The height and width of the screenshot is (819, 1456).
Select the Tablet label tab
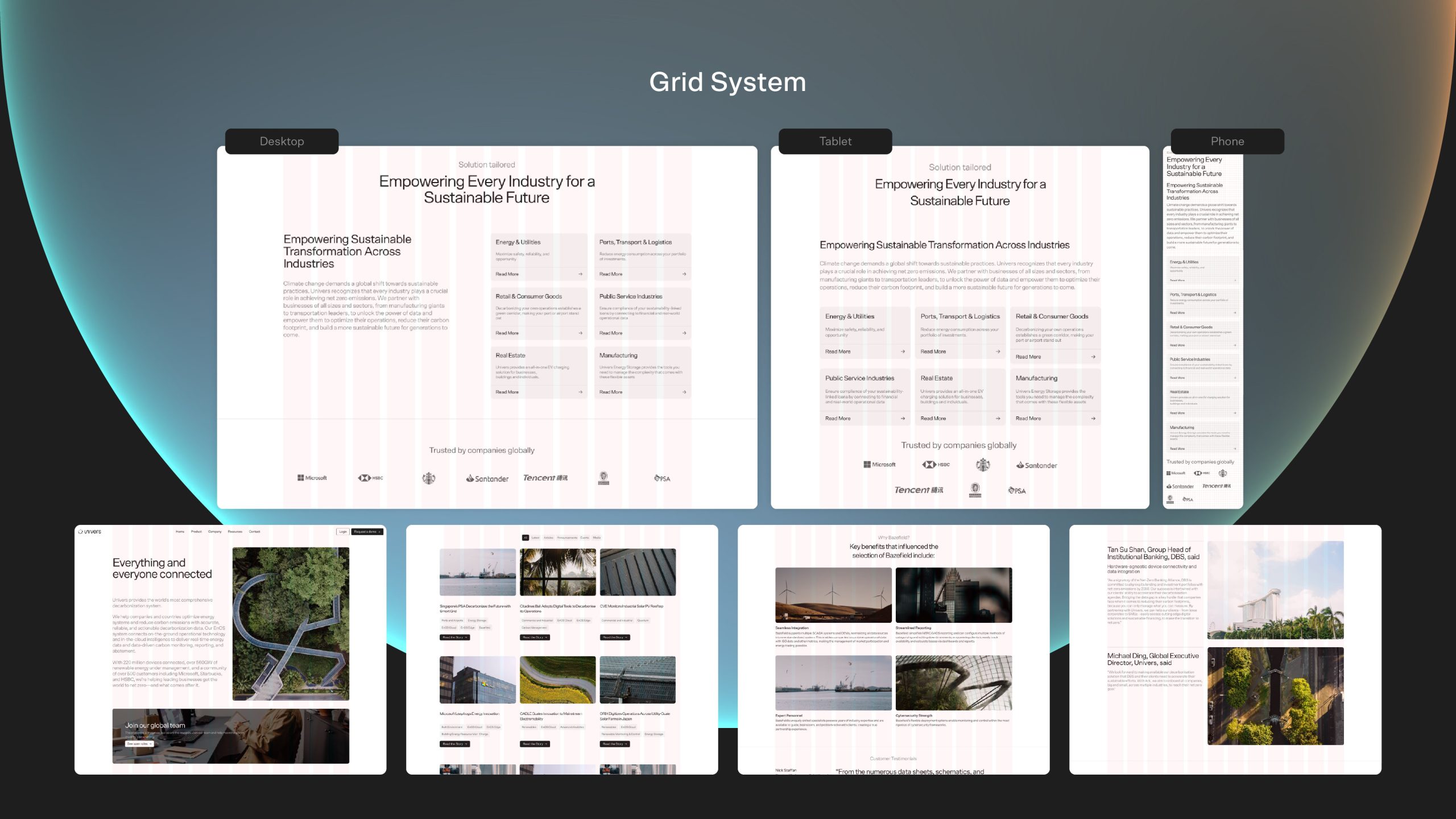pyautogui.click(x=835, y=141)
